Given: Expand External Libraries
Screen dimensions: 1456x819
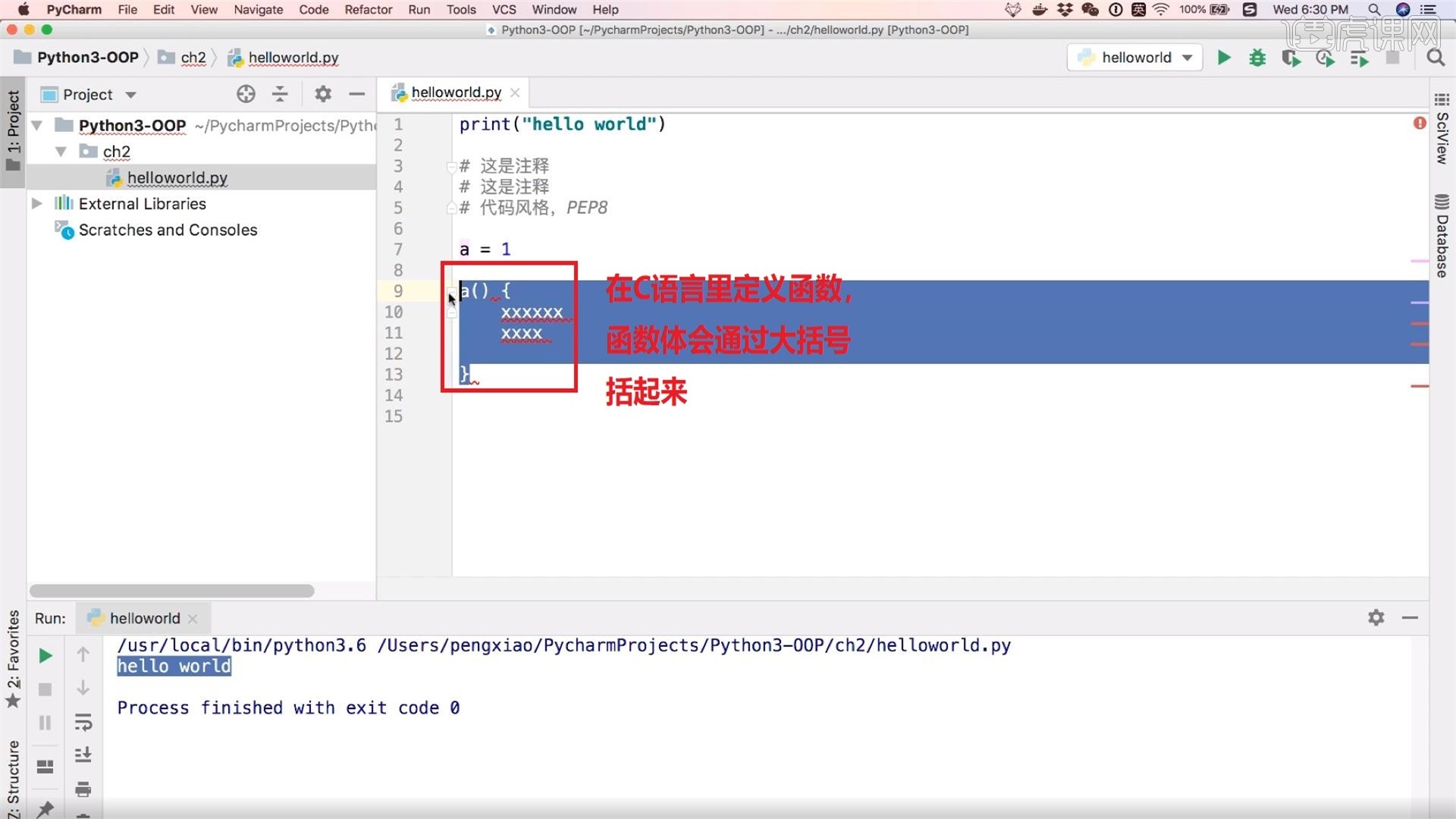Looking at the screenshot, I should (36, 203).
